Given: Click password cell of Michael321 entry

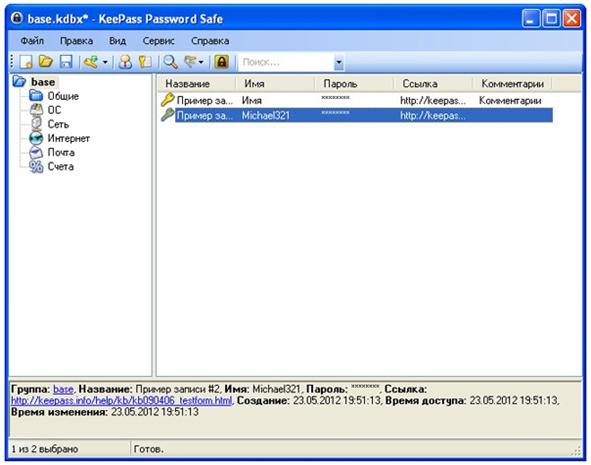Looking at the screenshot, I should point(335,114).
